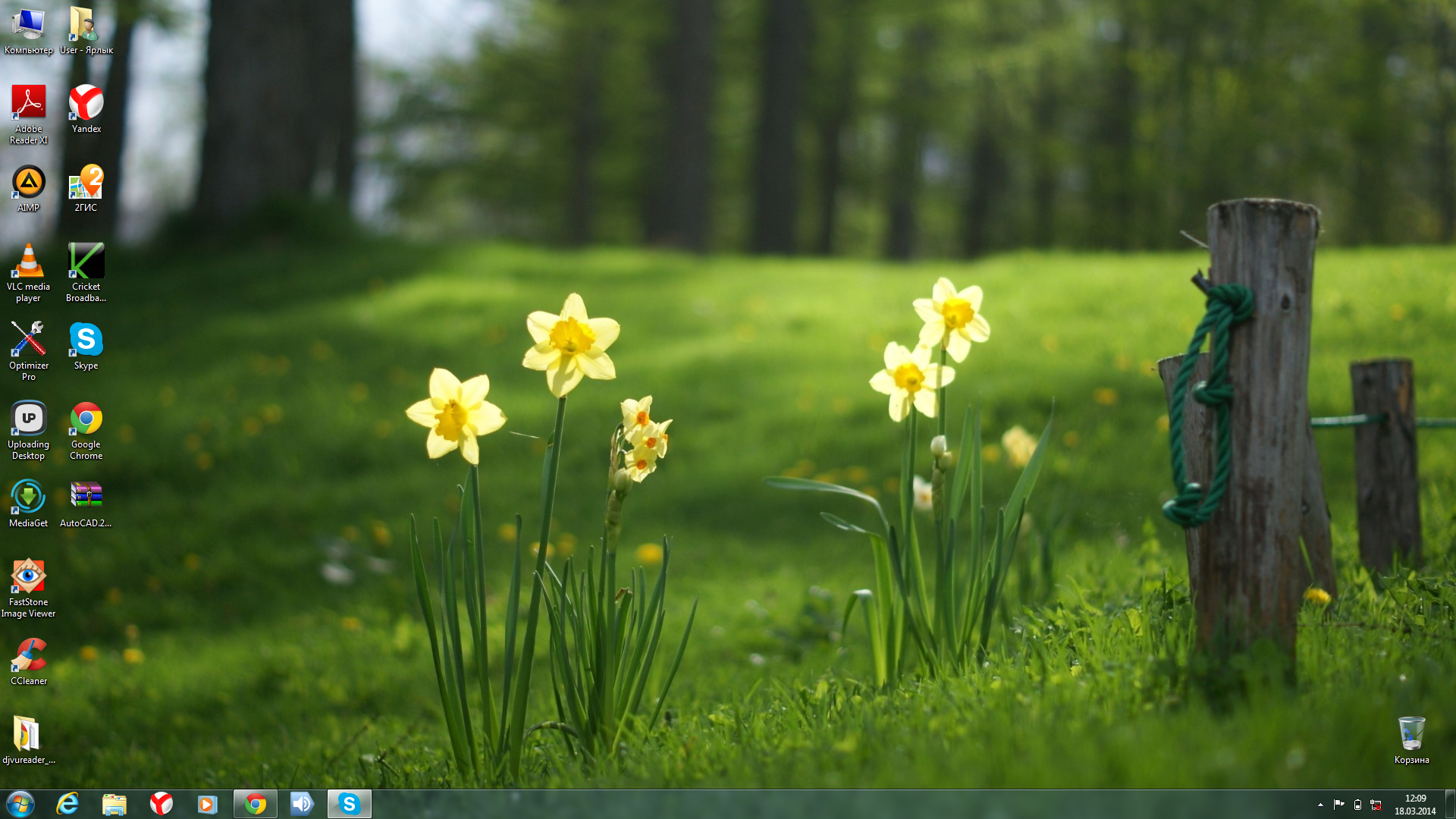Select the MediaGet desktop icon

click(28, 504)
